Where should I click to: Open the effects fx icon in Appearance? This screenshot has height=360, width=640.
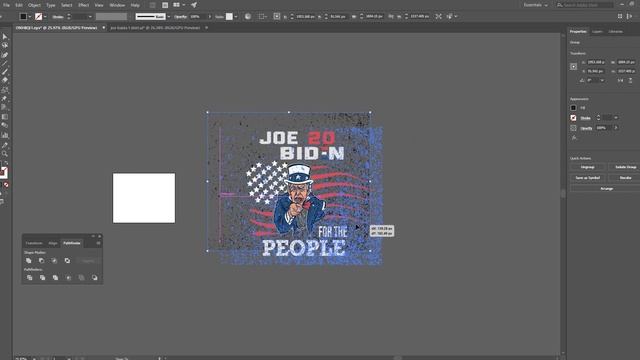pyautogui.click(x=574, y=138)
